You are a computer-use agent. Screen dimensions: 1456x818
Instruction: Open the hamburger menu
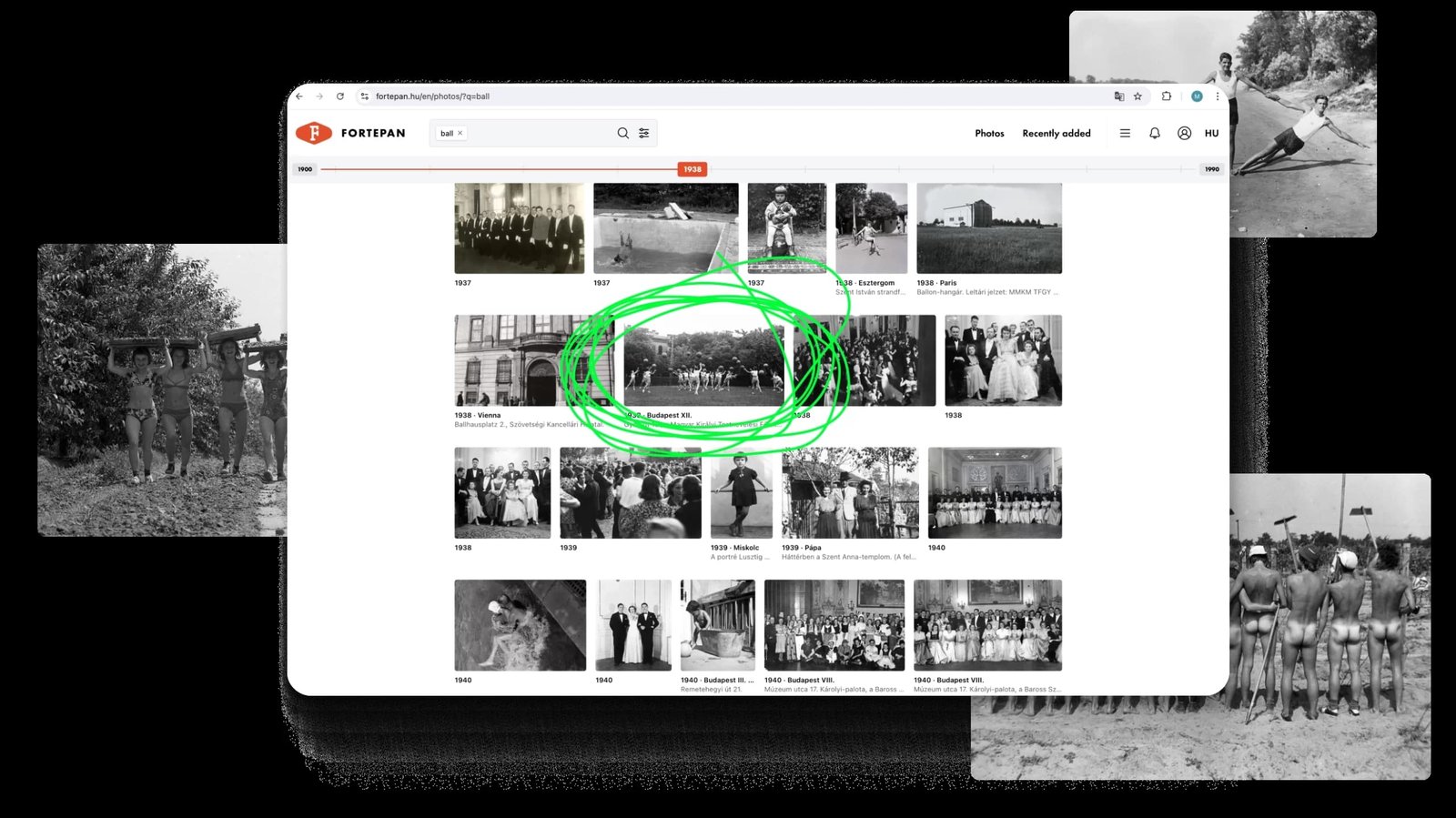click(x=1125, y=133)
